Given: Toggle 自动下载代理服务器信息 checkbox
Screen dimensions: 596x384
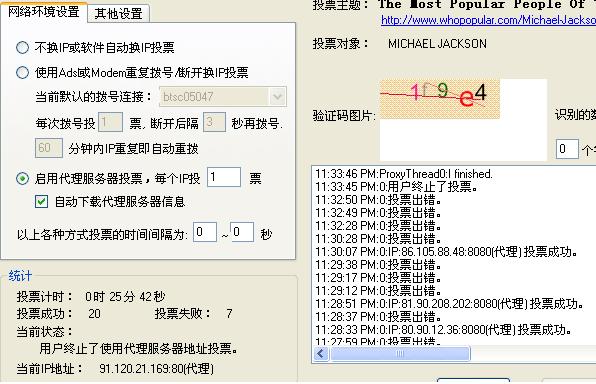Looking at the screenshot, I should [41, 202].
